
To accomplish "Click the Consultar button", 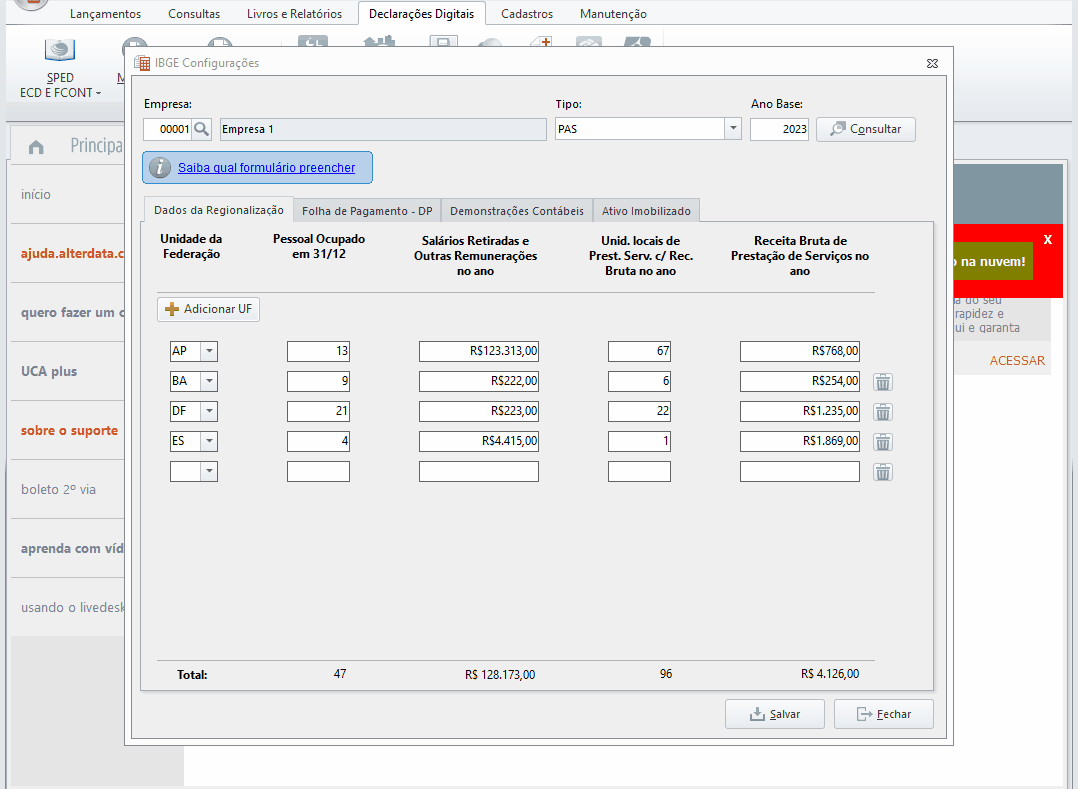I will (x=866, y=129).
